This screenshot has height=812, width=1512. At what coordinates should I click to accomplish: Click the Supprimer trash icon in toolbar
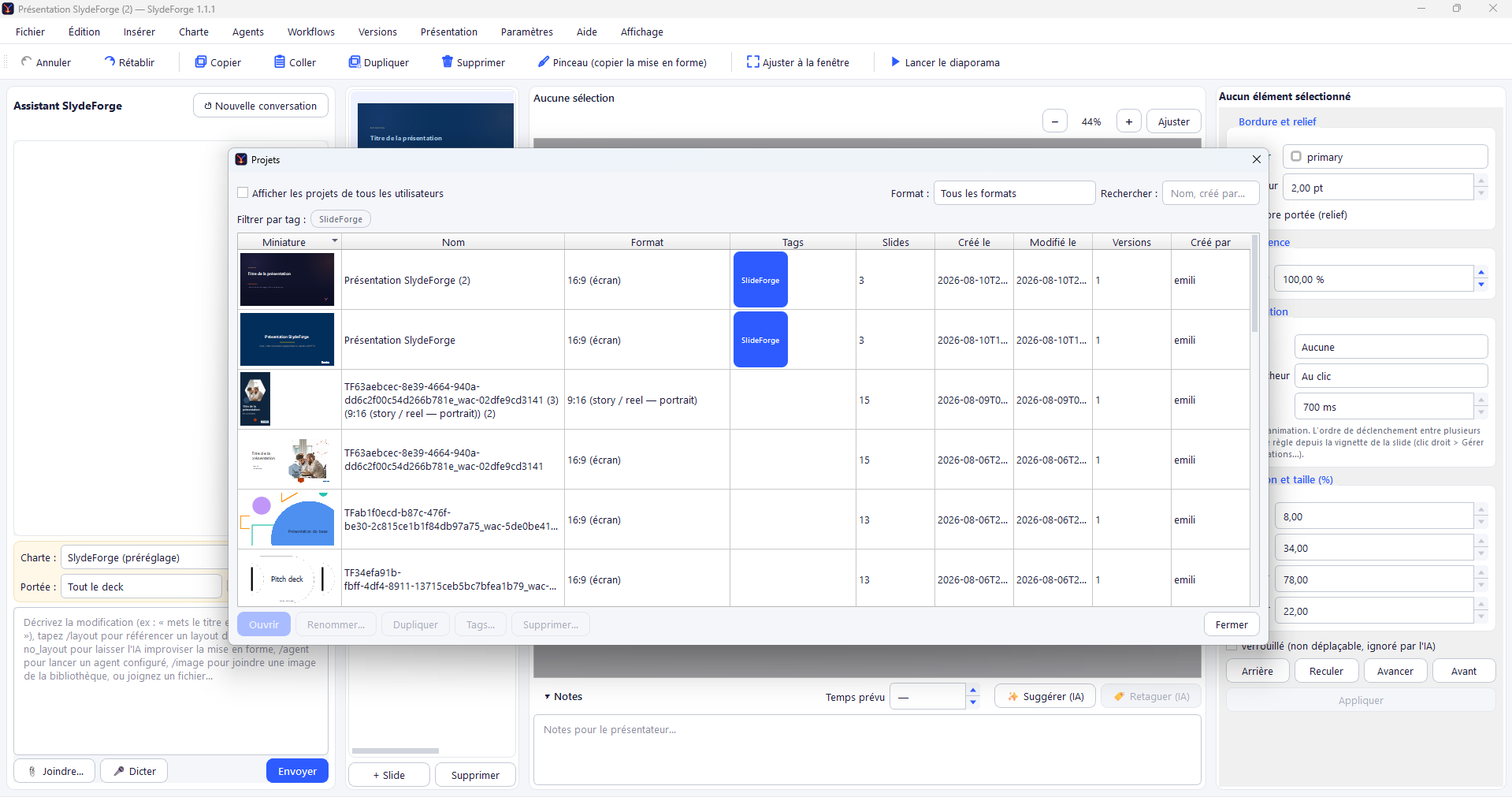pyautogui.click(x=448, y=61)
